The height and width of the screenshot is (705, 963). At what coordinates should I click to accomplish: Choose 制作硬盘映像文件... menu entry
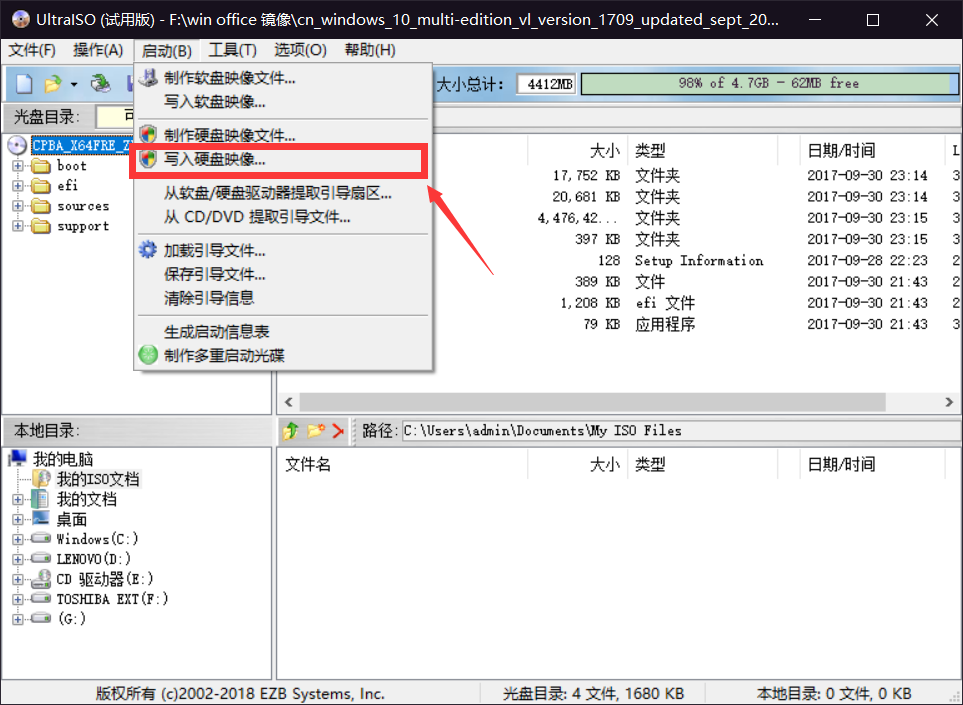[x=283, y=135]
